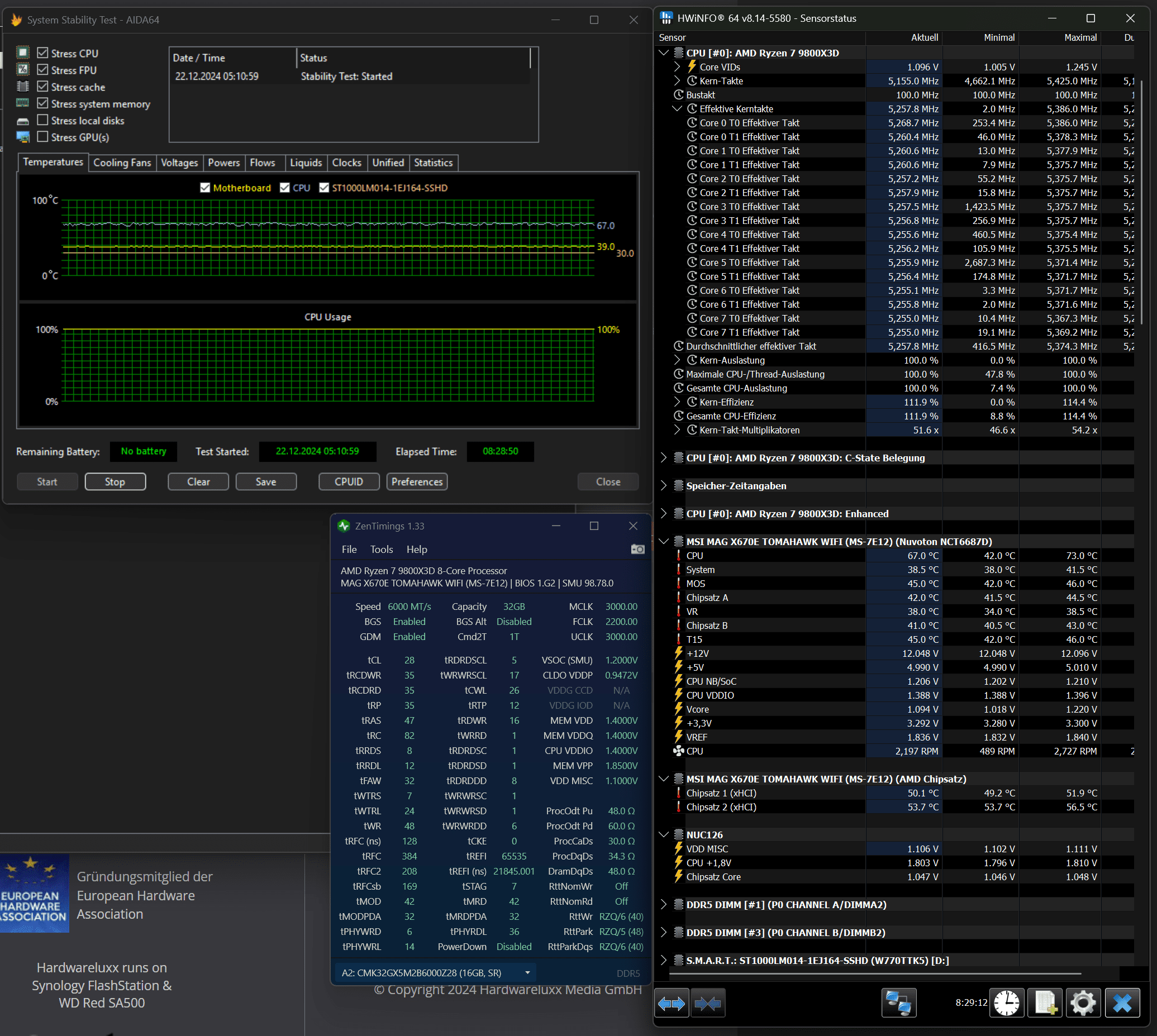The image size is (1157, 1036).
Task: Open HWiNFO sensor settings gear
Action: point(1083,1003)
